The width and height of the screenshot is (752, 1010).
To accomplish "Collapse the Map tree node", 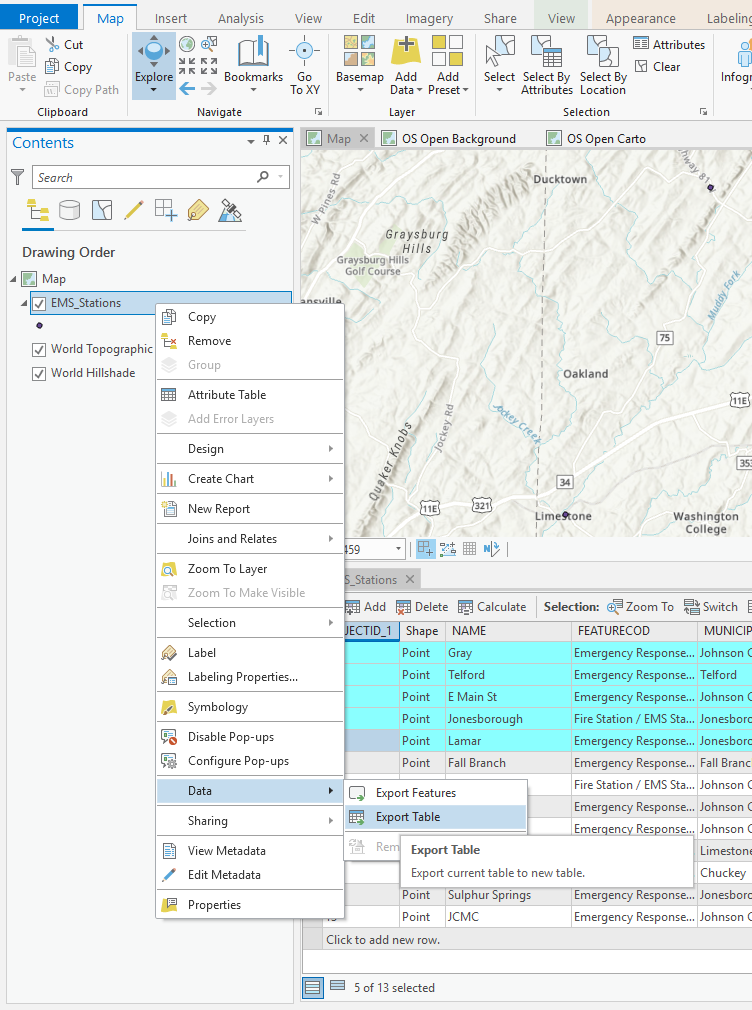I will click(x=13, y=279).
